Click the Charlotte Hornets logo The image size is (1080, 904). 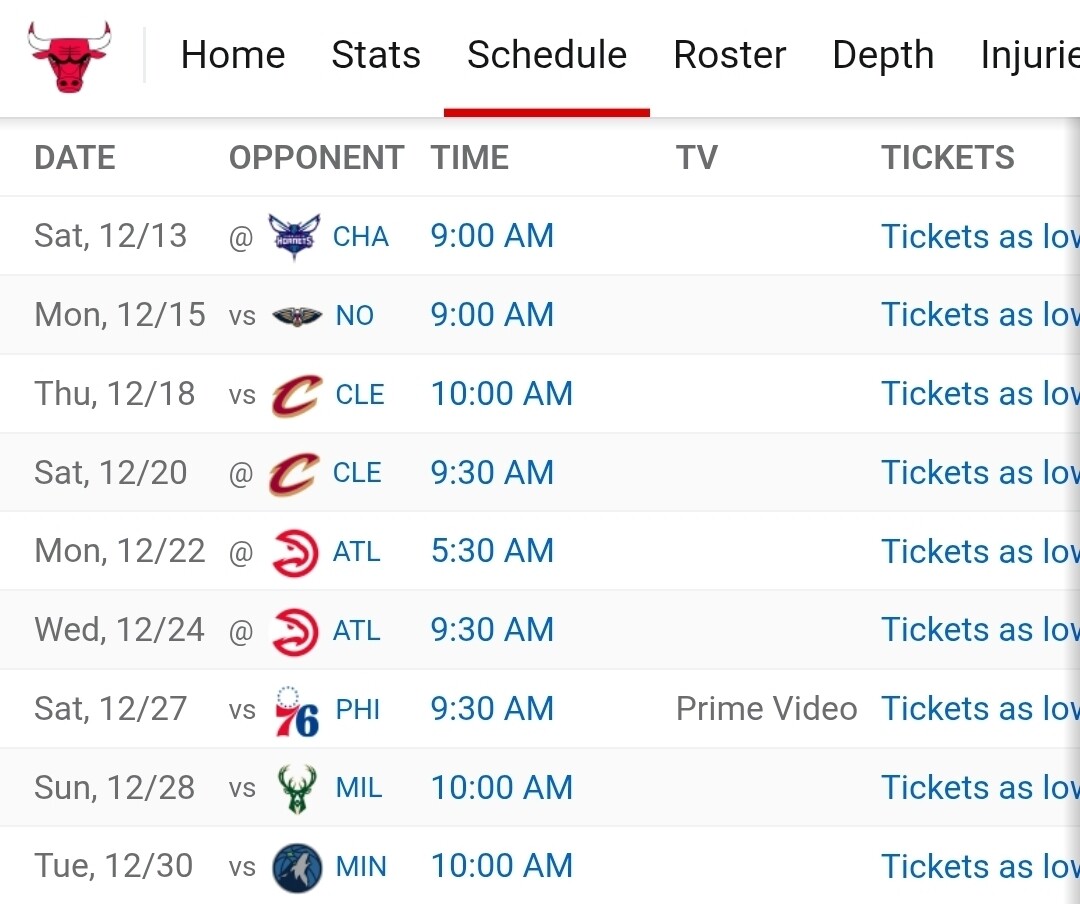(x=295, y=237)
